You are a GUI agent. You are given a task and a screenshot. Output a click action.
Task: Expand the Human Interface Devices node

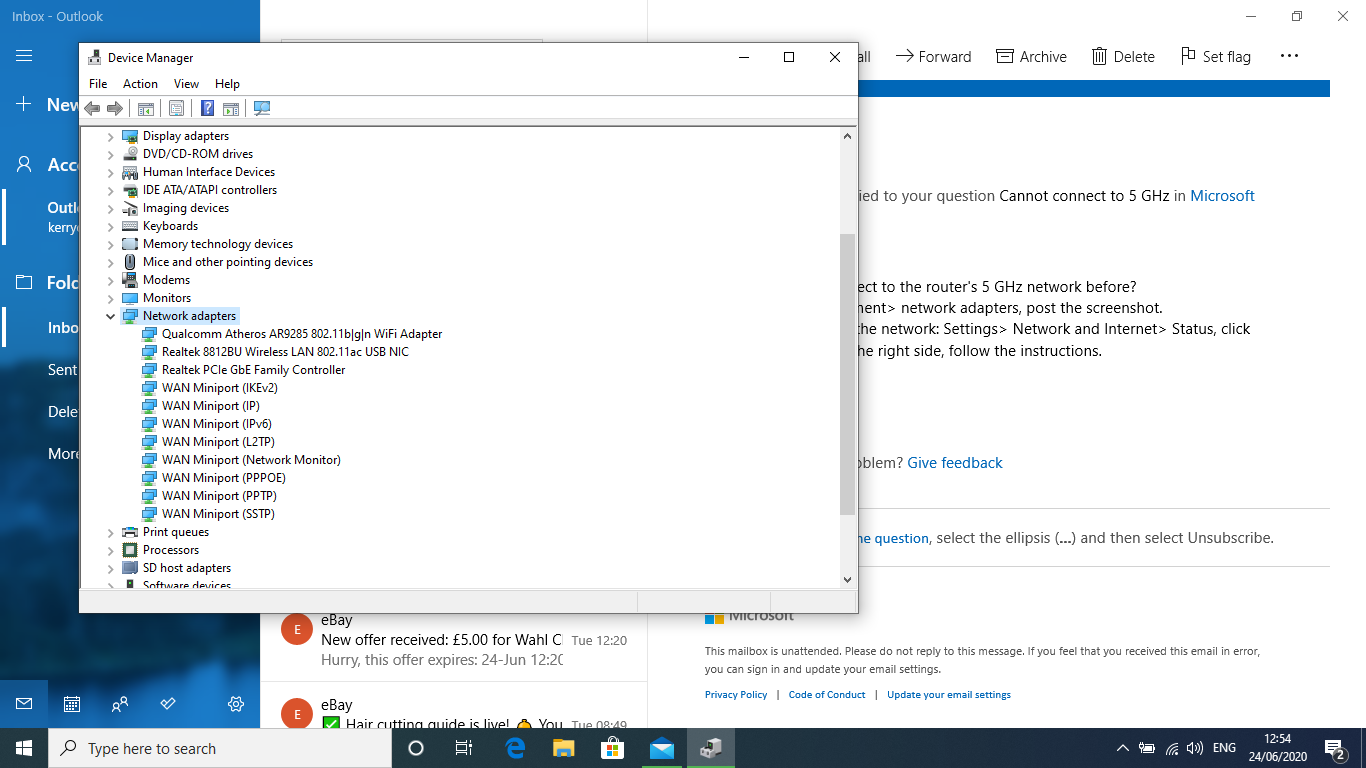[110, 172]
